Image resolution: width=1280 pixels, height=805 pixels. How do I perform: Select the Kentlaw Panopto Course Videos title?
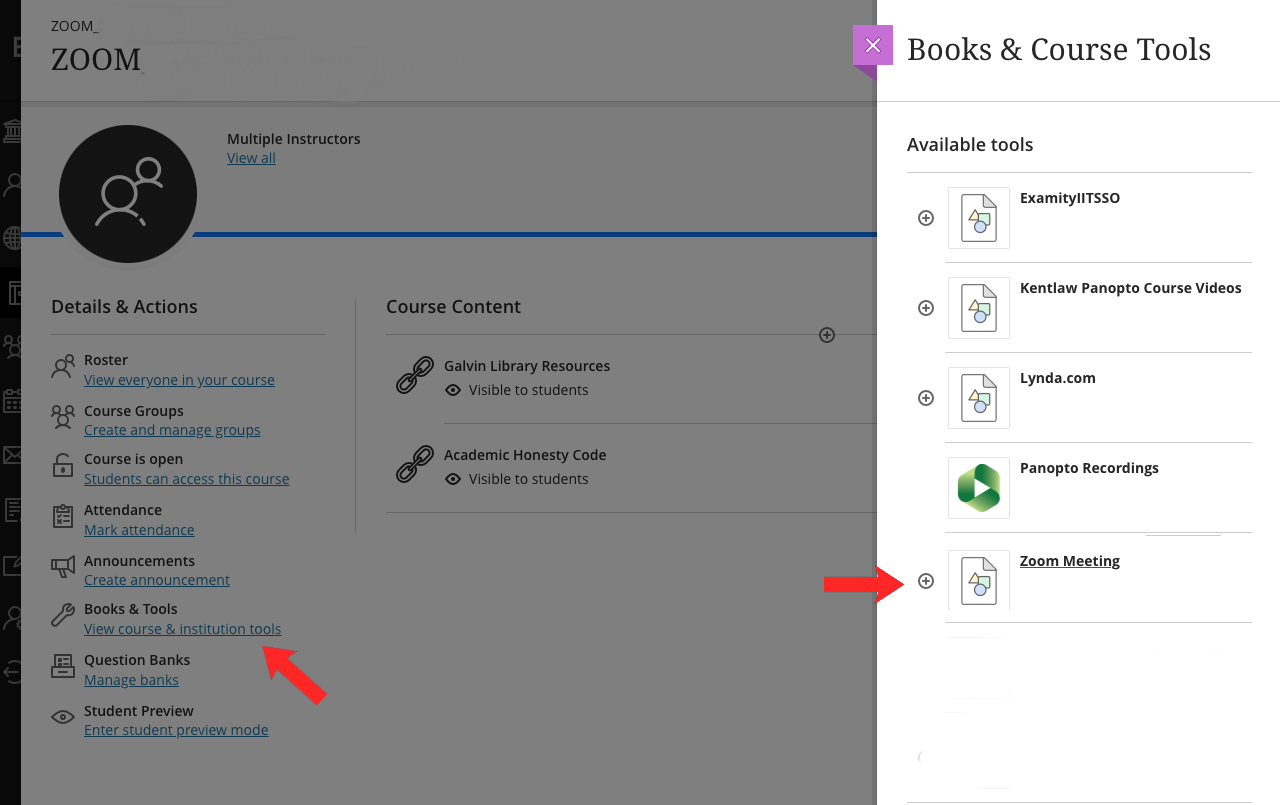coord(1130,288)
